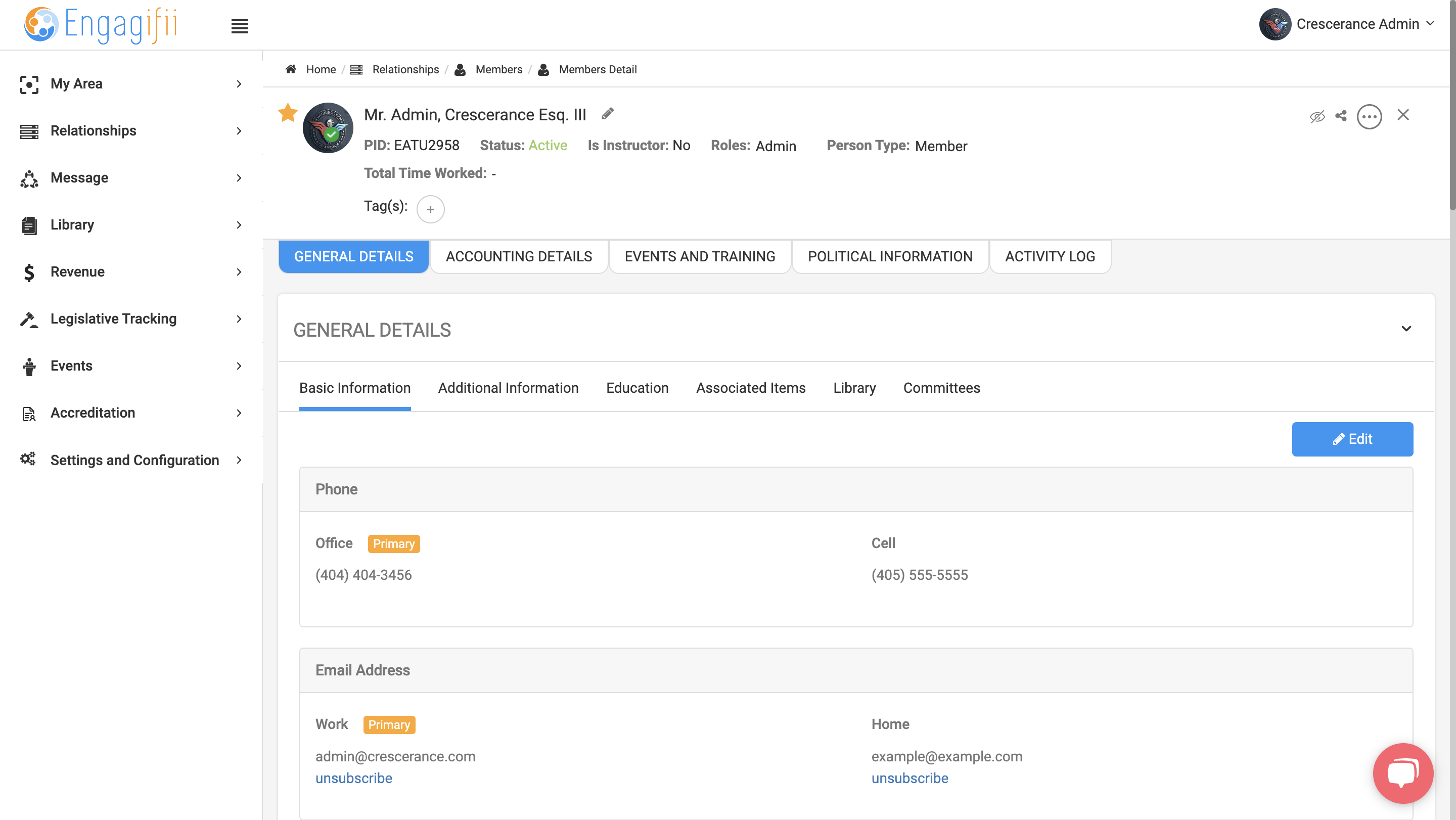Close the member detail panel
1456x820 pixels.
[1403, 115]
